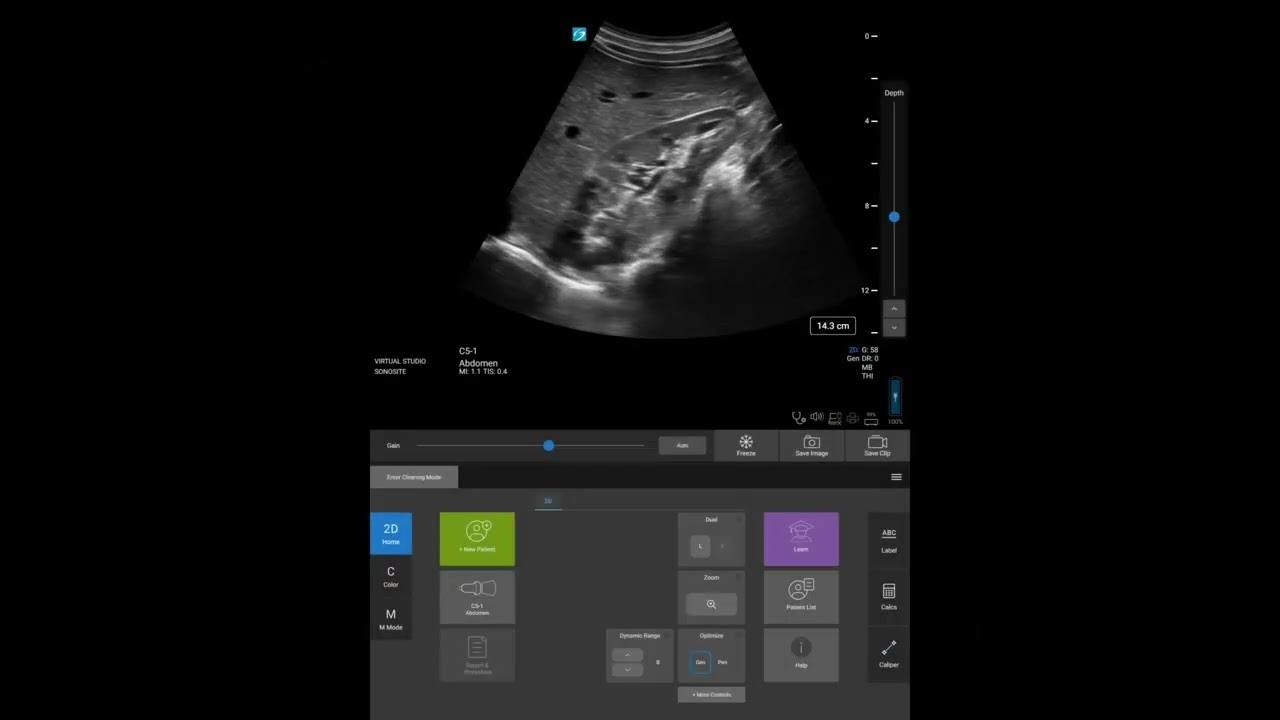
Task: Click the Gain slider handle
Action: (x=548, y=445)
